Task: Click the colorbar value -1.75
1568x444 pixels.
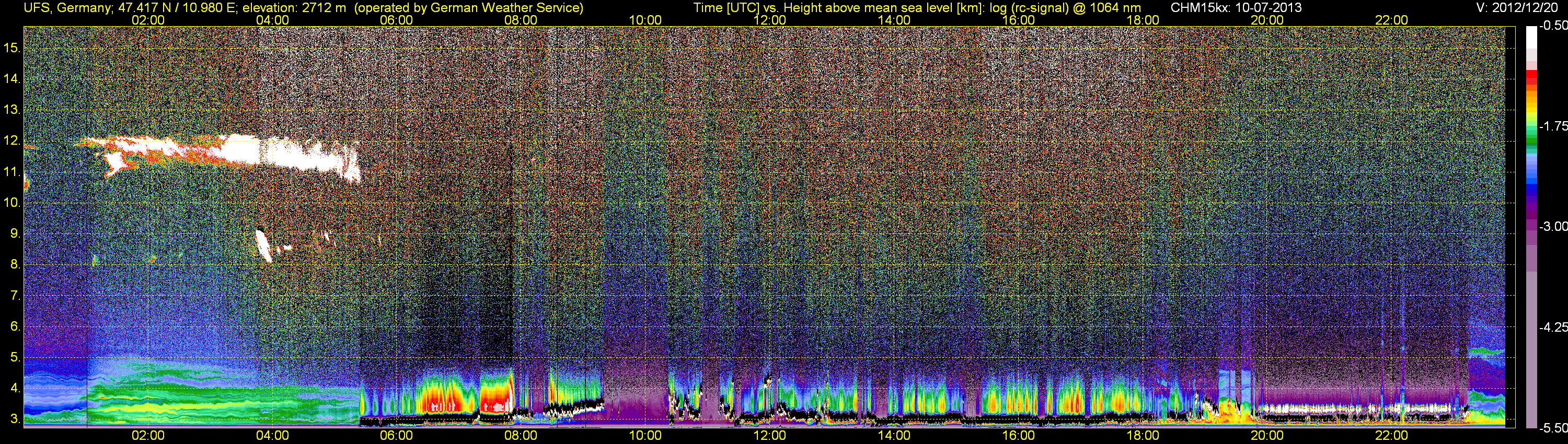Action: 1553,126
